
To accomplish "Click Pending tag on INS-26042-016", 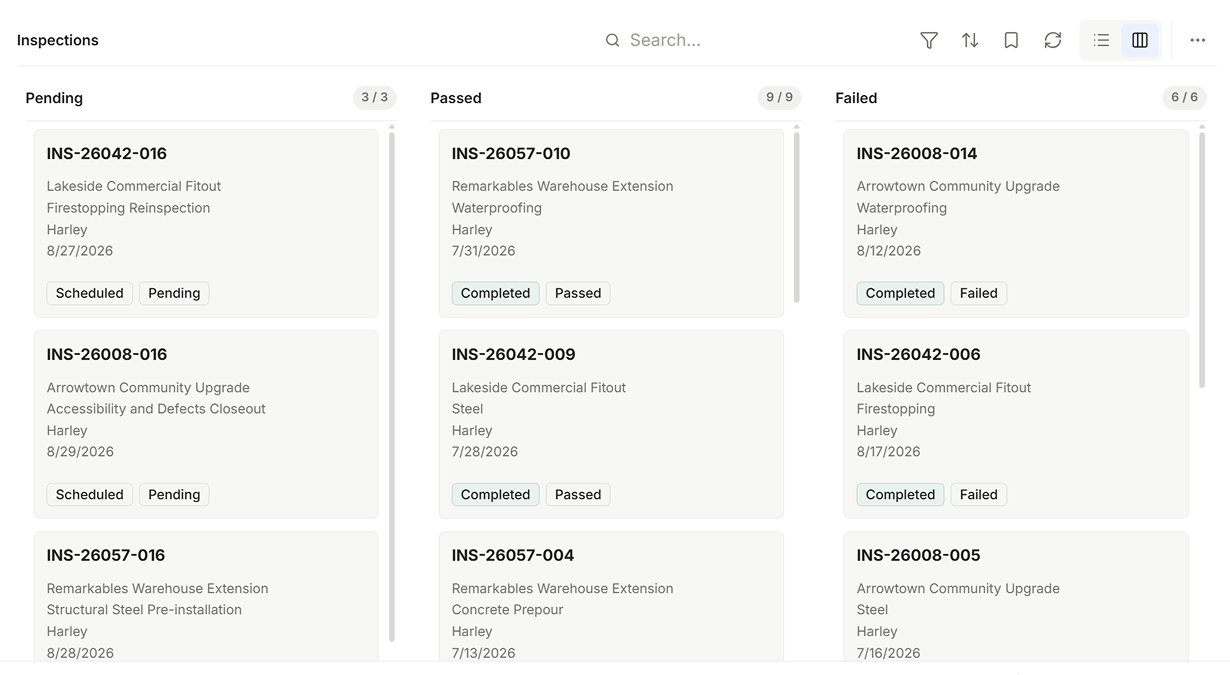I will [174, 293].
